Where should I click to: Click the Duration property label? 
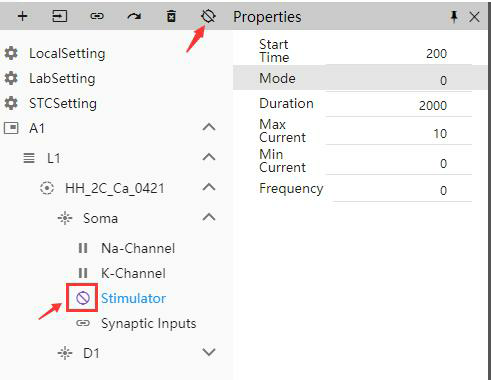(x=286, y=103)
